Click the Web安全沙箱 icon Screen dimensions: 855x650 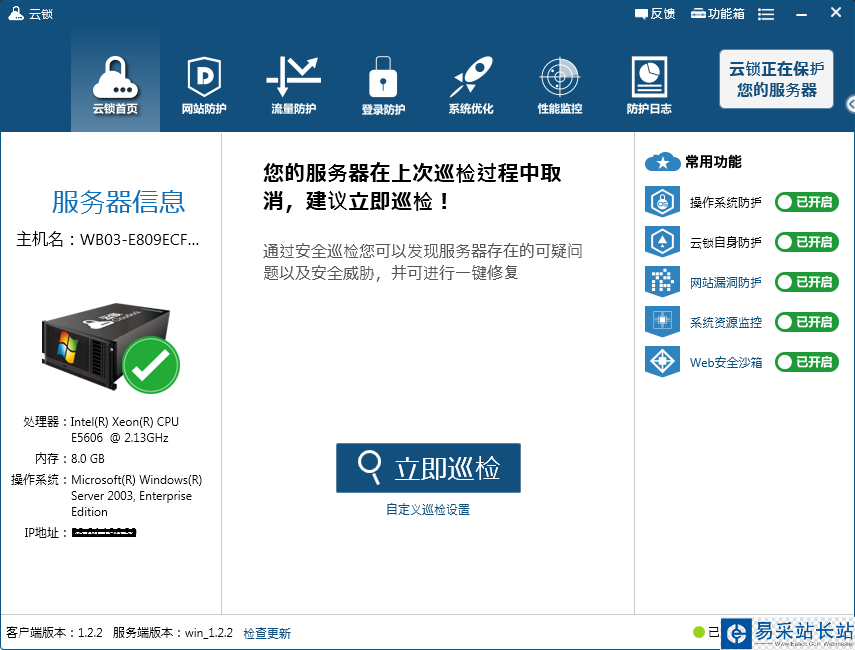[x=662, y=362]
